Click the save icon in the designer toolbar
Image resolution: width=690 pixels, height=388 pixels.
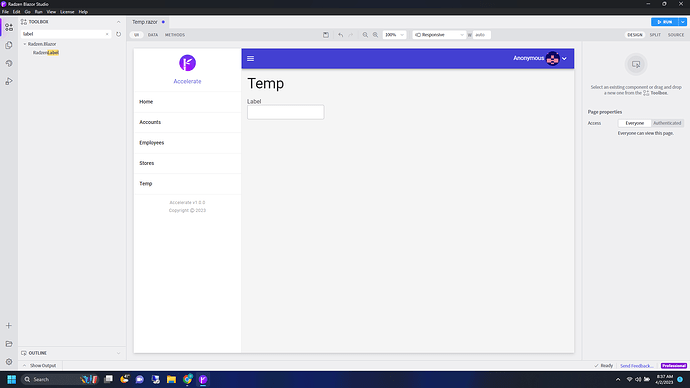(326, 35)
